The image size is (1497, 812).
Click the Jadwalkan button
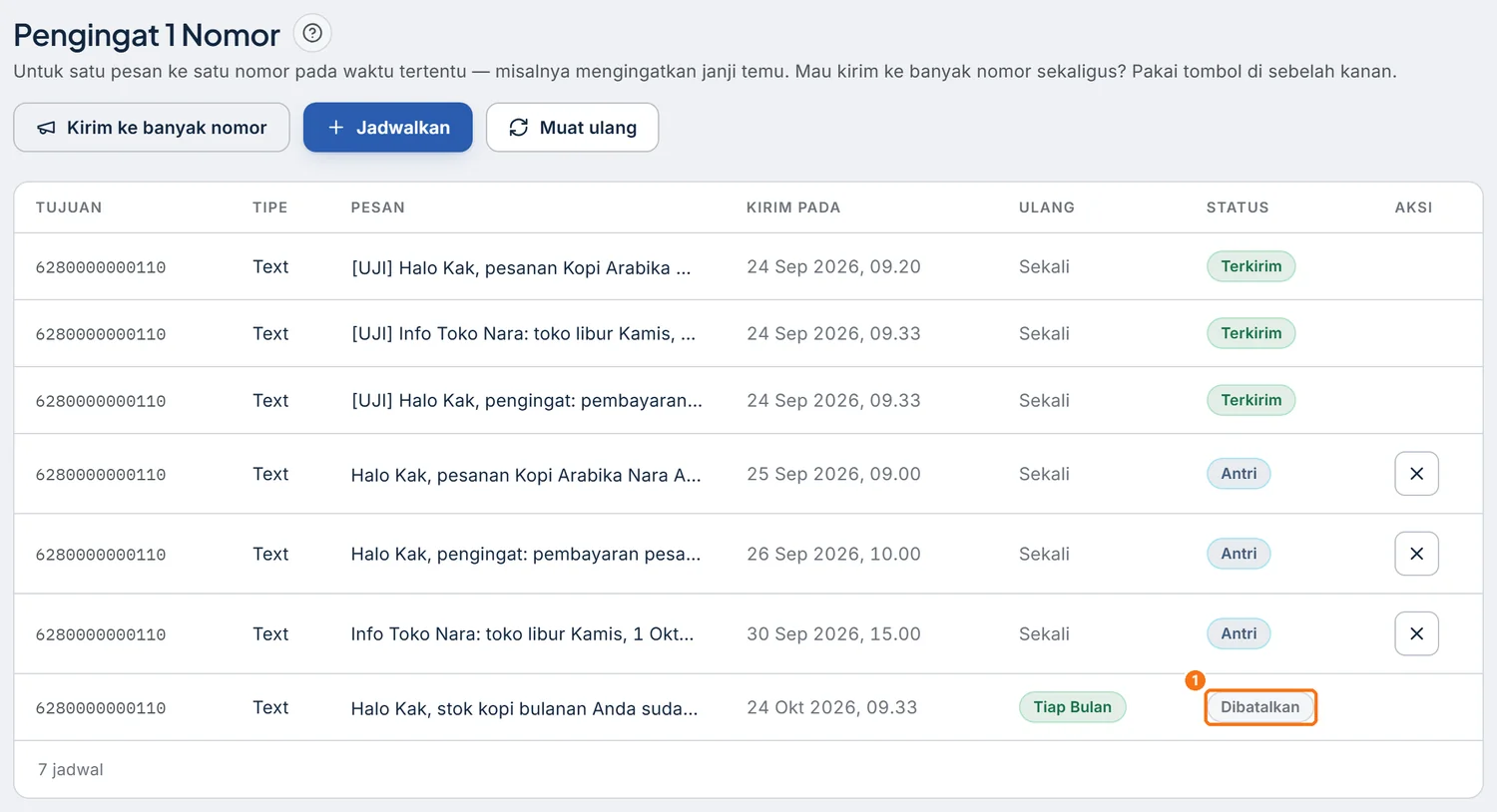click(x=388, y=128)
